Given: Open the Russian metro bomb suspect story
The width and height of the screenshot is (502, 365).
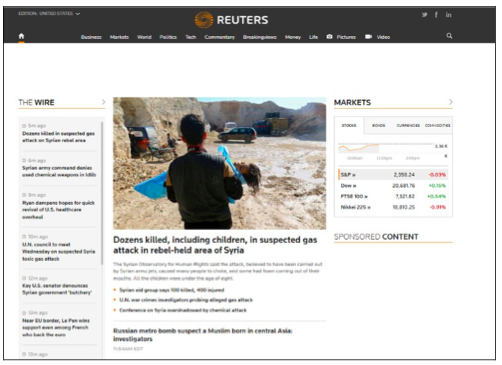Looking at the screenshot, I should 203,335.
